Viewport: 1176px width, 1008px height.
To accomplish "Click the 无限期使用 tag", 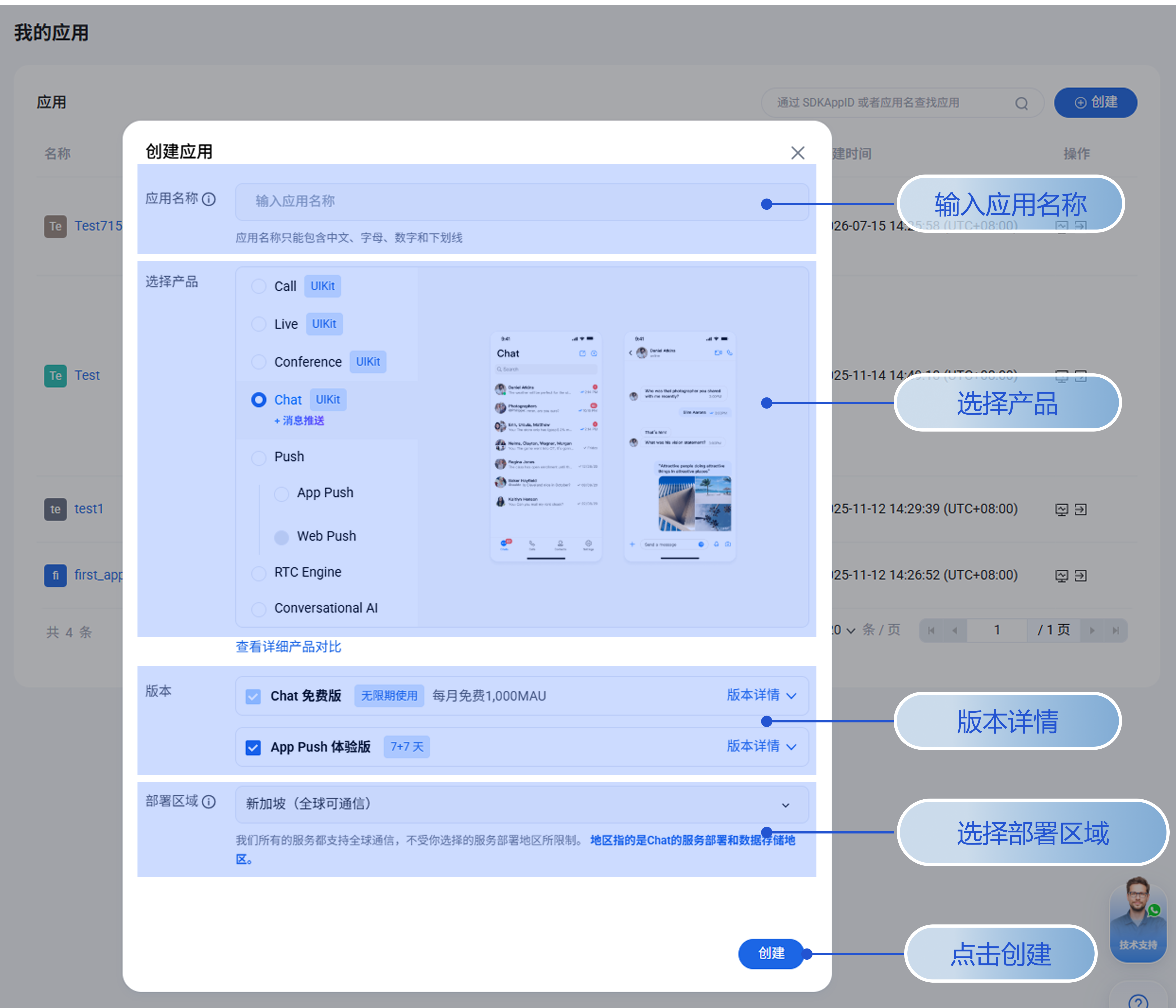I will [389, 696].
